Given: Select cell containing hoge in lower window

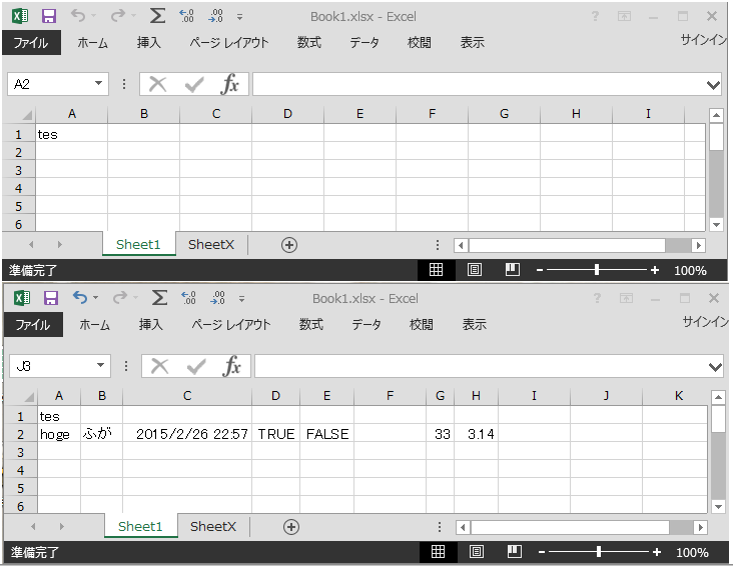Looking at the screenshot, I should pos(59,434).
